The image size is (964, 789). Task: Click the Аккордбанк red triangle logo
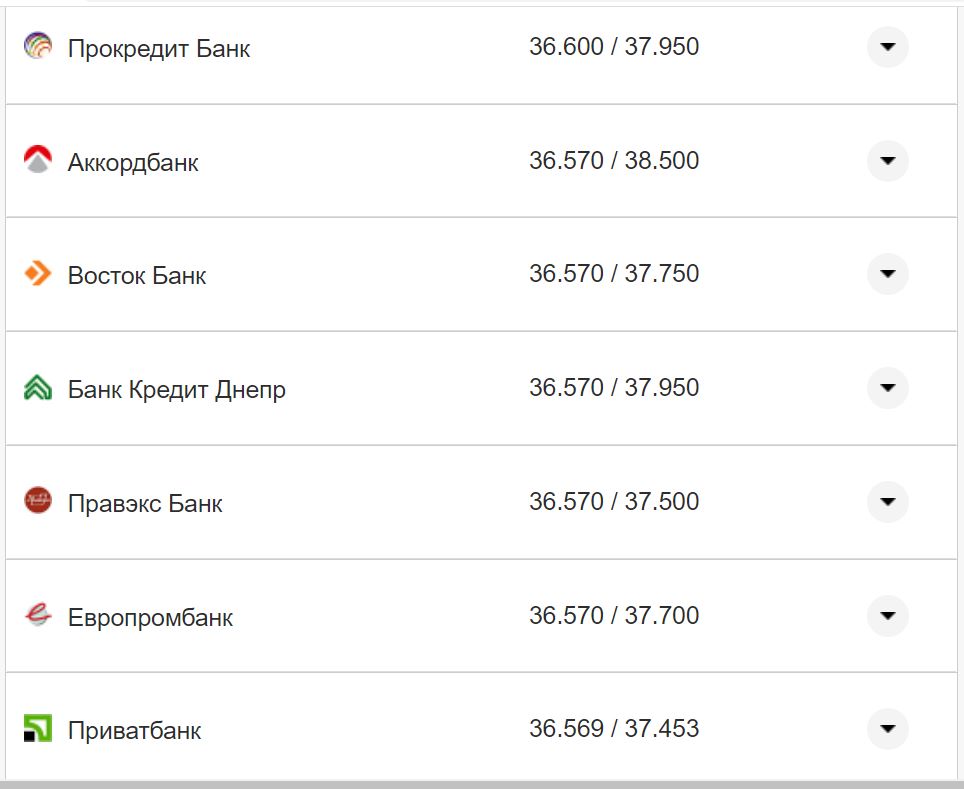37,160
